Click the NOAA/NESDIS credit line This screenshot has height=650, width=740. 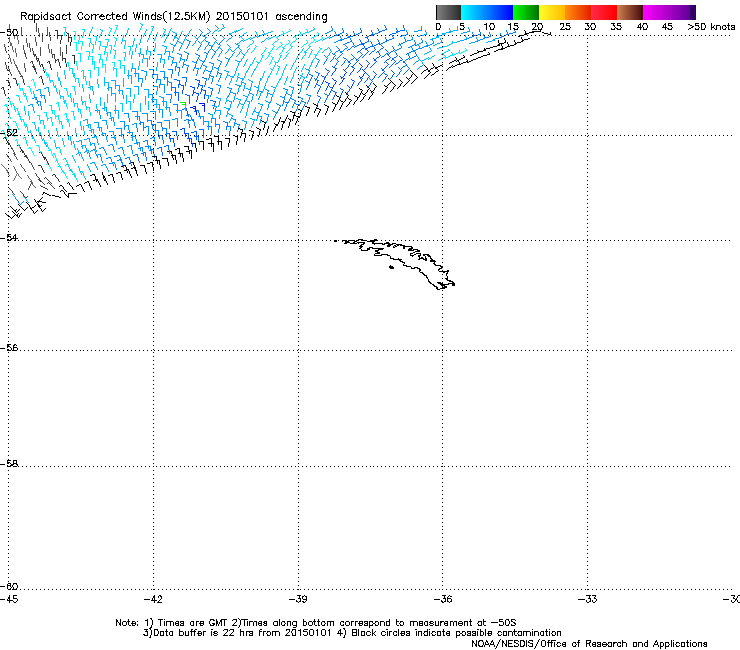pyautogui.click(x=589, y=644)
